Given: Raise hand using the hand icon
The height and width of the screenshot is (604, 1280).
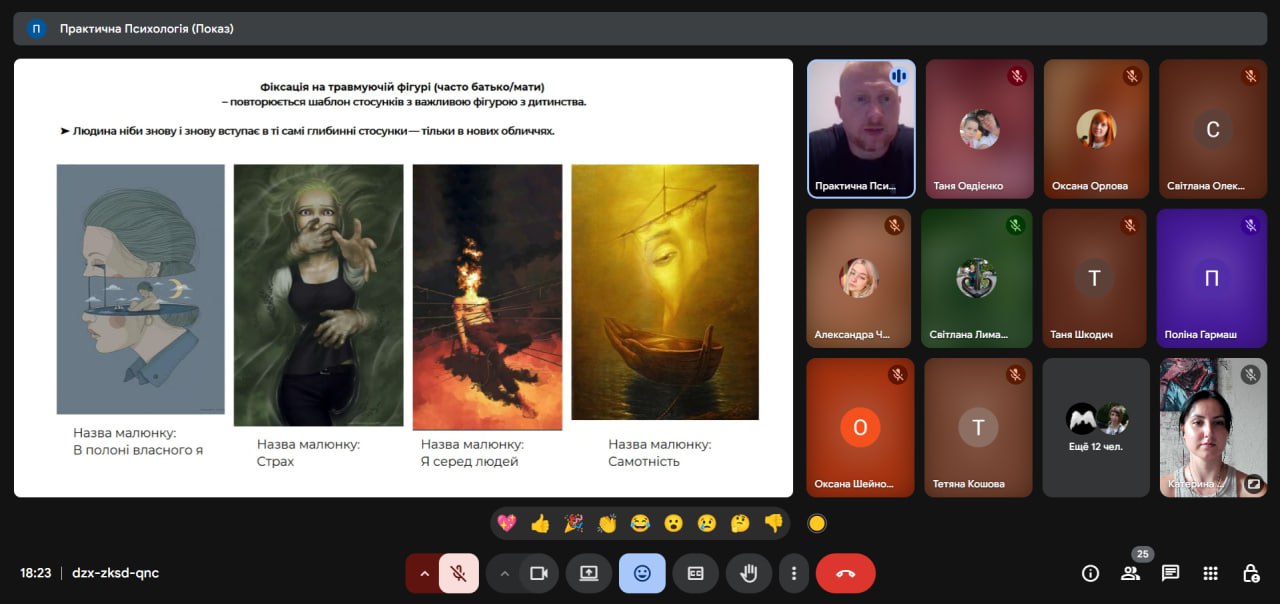Looking at the screenshot, I should (748, 573).
